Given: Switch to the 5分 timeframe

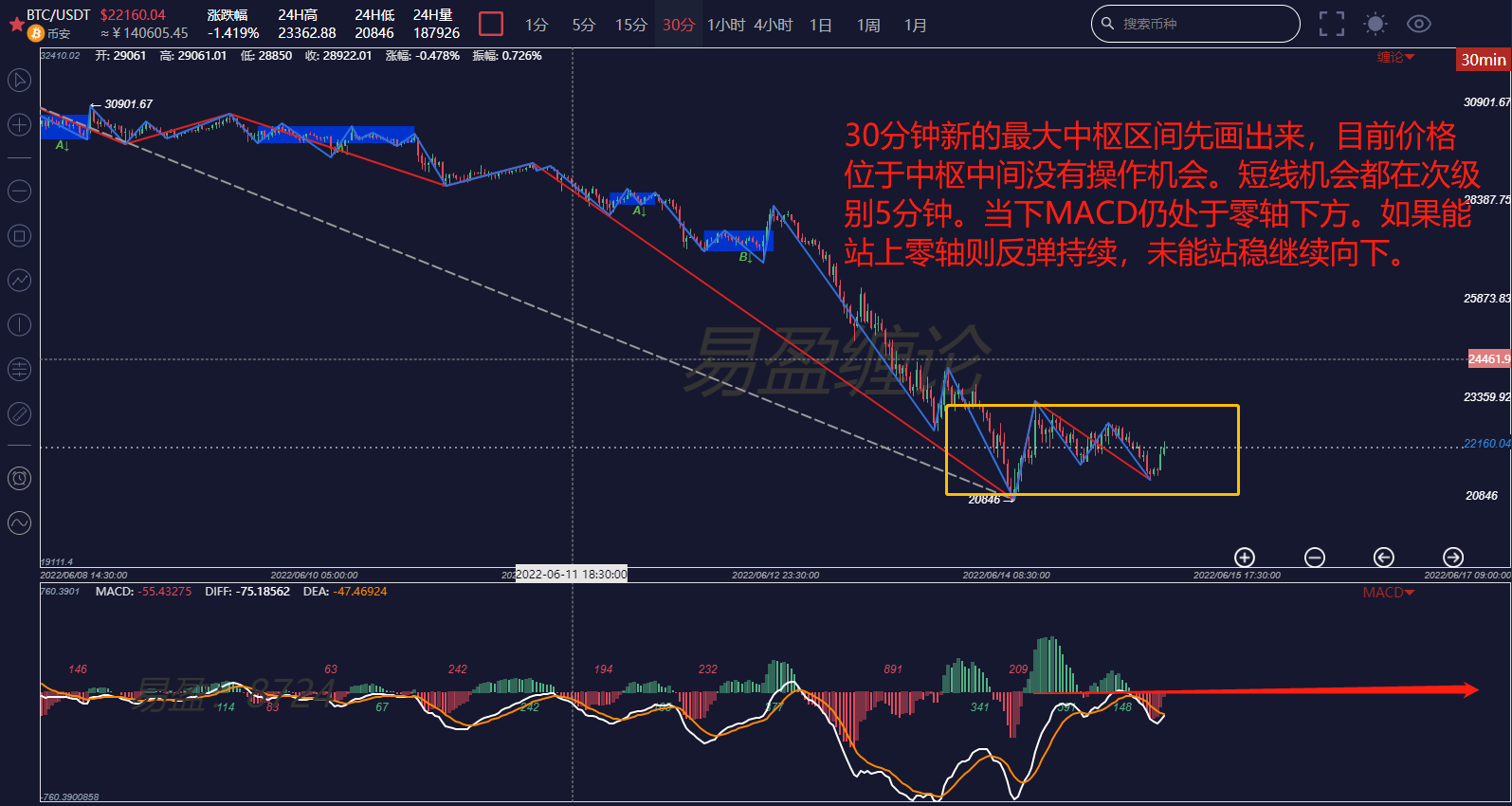Looking at the screenshot, I should pyautogui.click(x=584, y=25).
